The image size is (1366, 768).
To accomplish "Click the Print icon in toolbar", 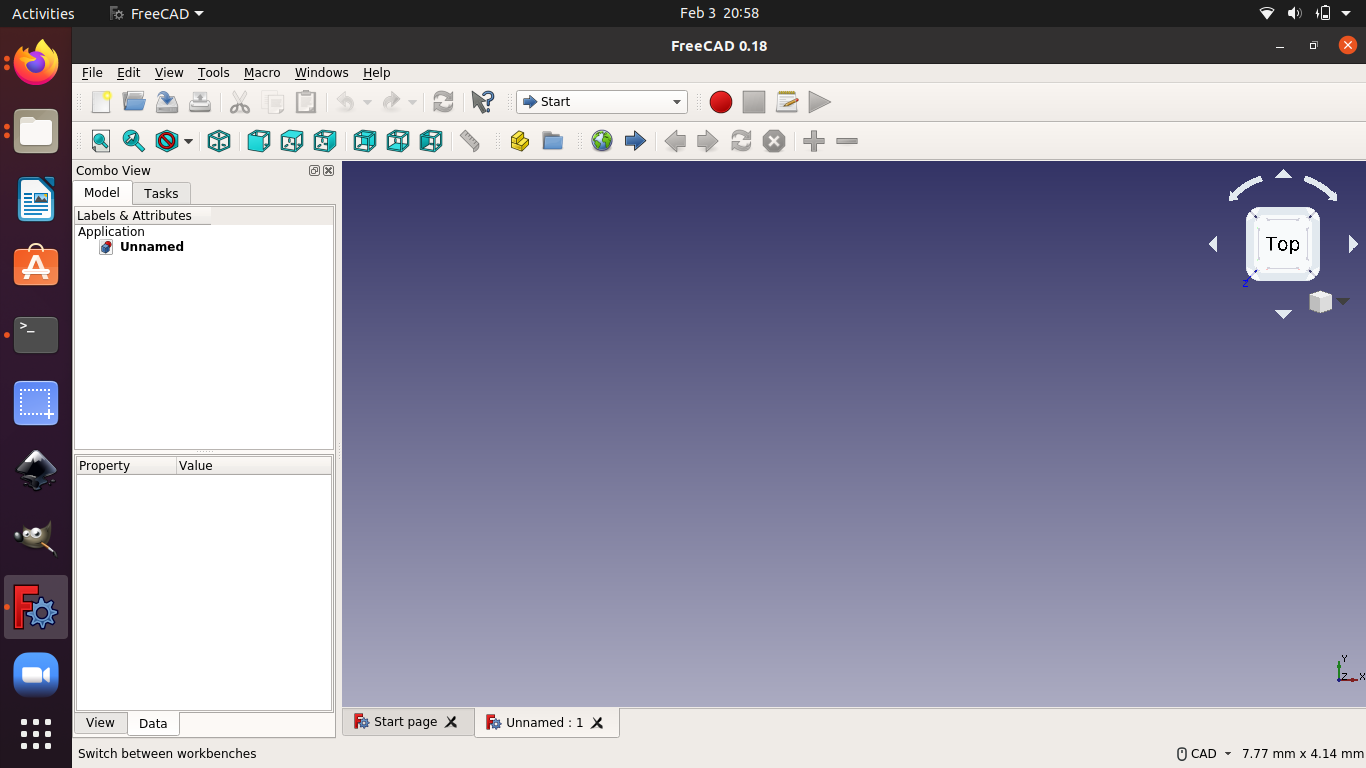I will (200, 102).
